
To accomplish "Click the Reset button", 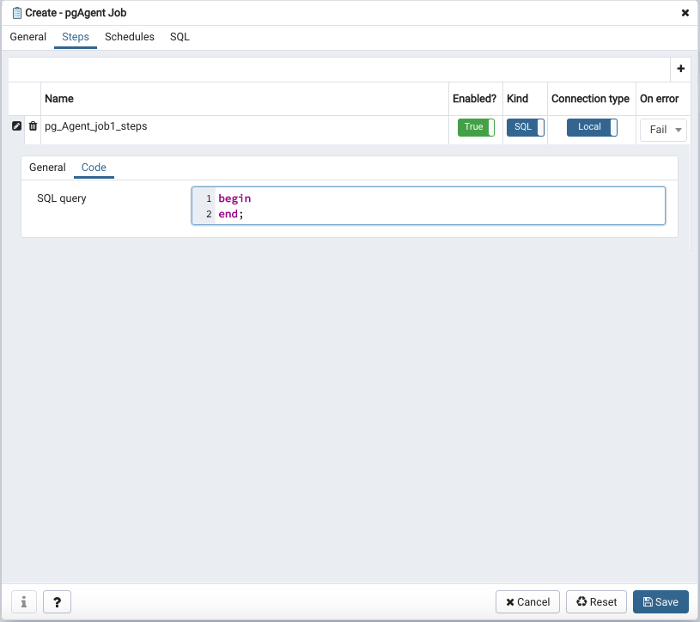I will [596, 602].
